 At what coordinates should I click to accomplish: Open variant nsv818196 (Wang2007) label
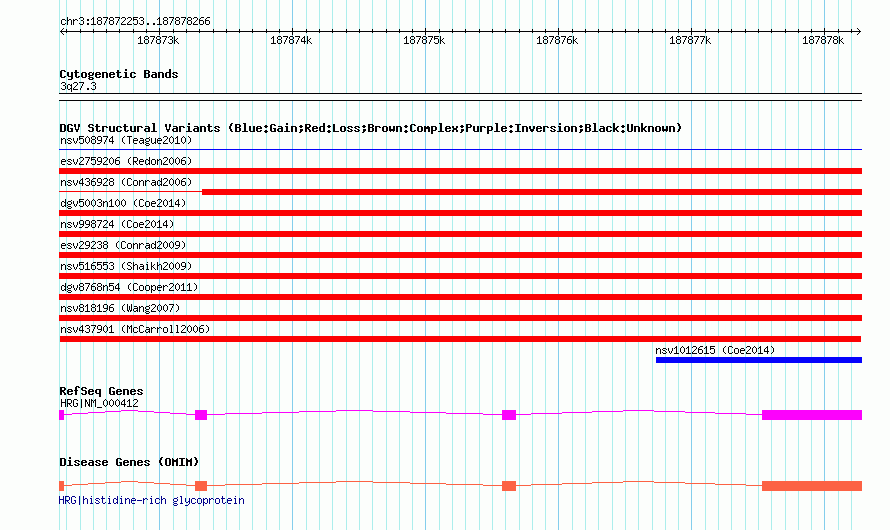pos(120,308)
